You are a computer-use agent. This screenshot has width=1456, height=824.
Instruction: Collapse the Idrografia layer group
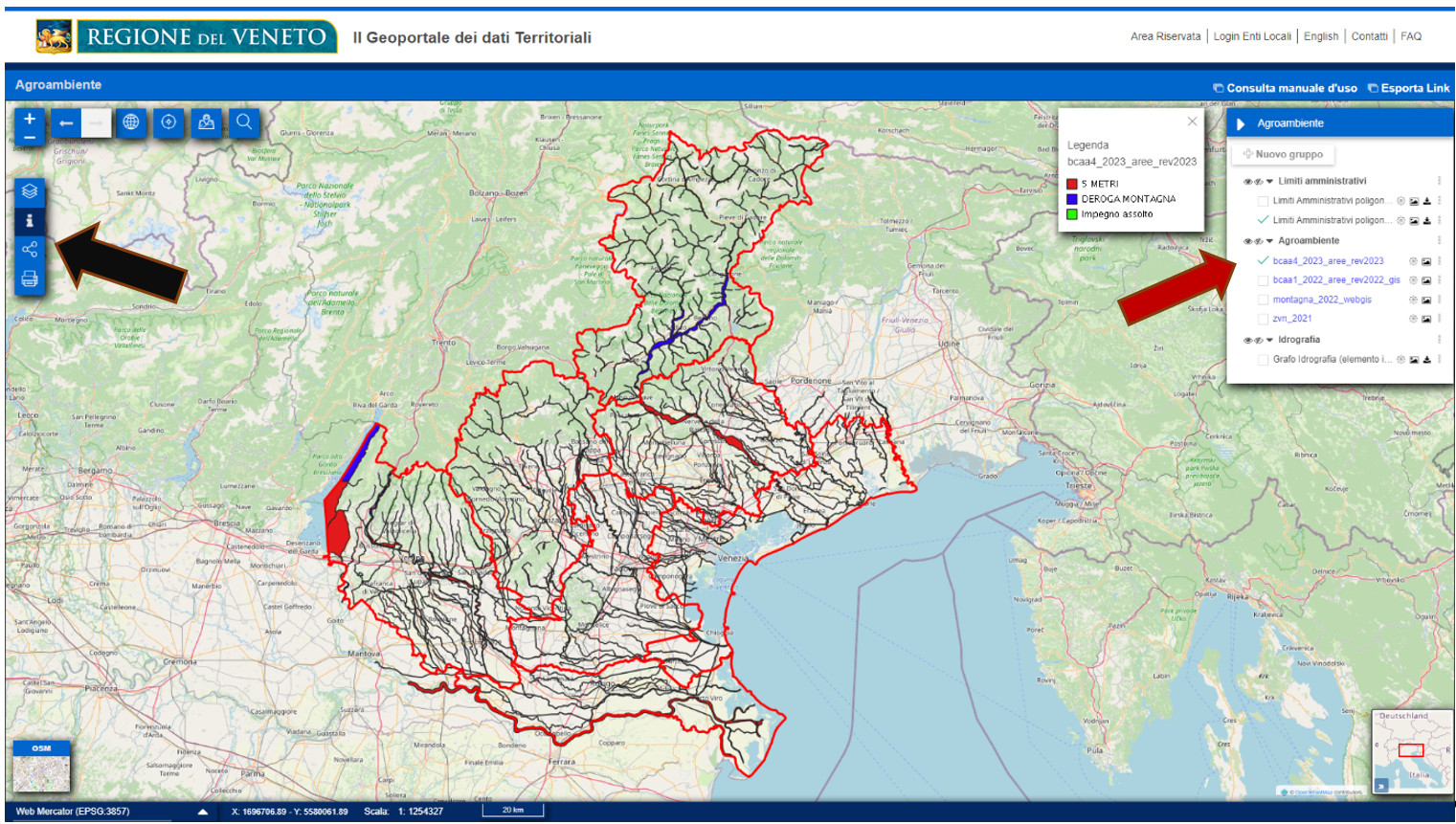pyautogui.click(x=1269, y=340)
